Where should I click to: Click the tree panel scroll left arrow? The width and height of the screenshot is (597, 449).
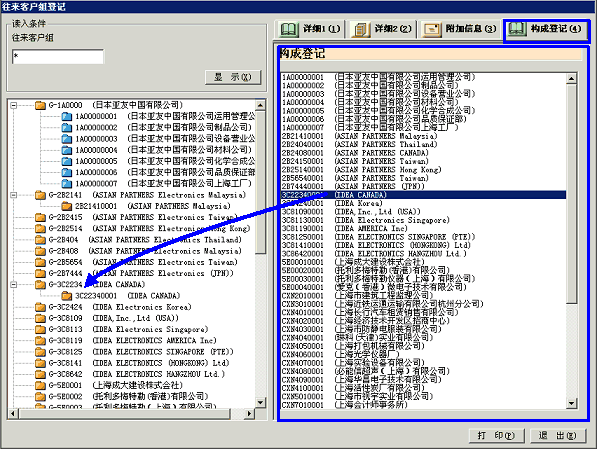13,414
